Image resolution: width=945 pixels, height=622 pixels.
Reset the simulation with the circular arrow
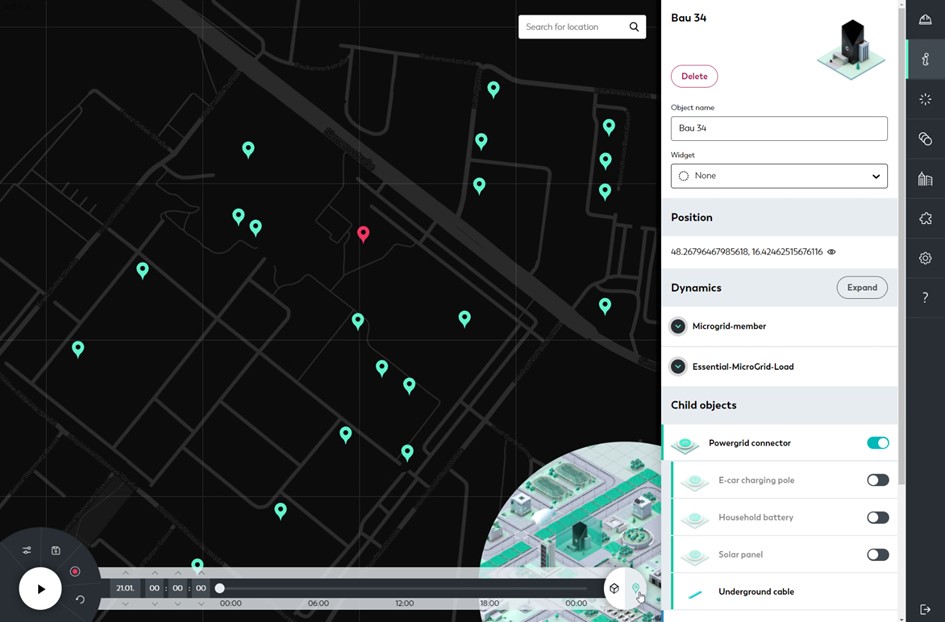[80, 599]
